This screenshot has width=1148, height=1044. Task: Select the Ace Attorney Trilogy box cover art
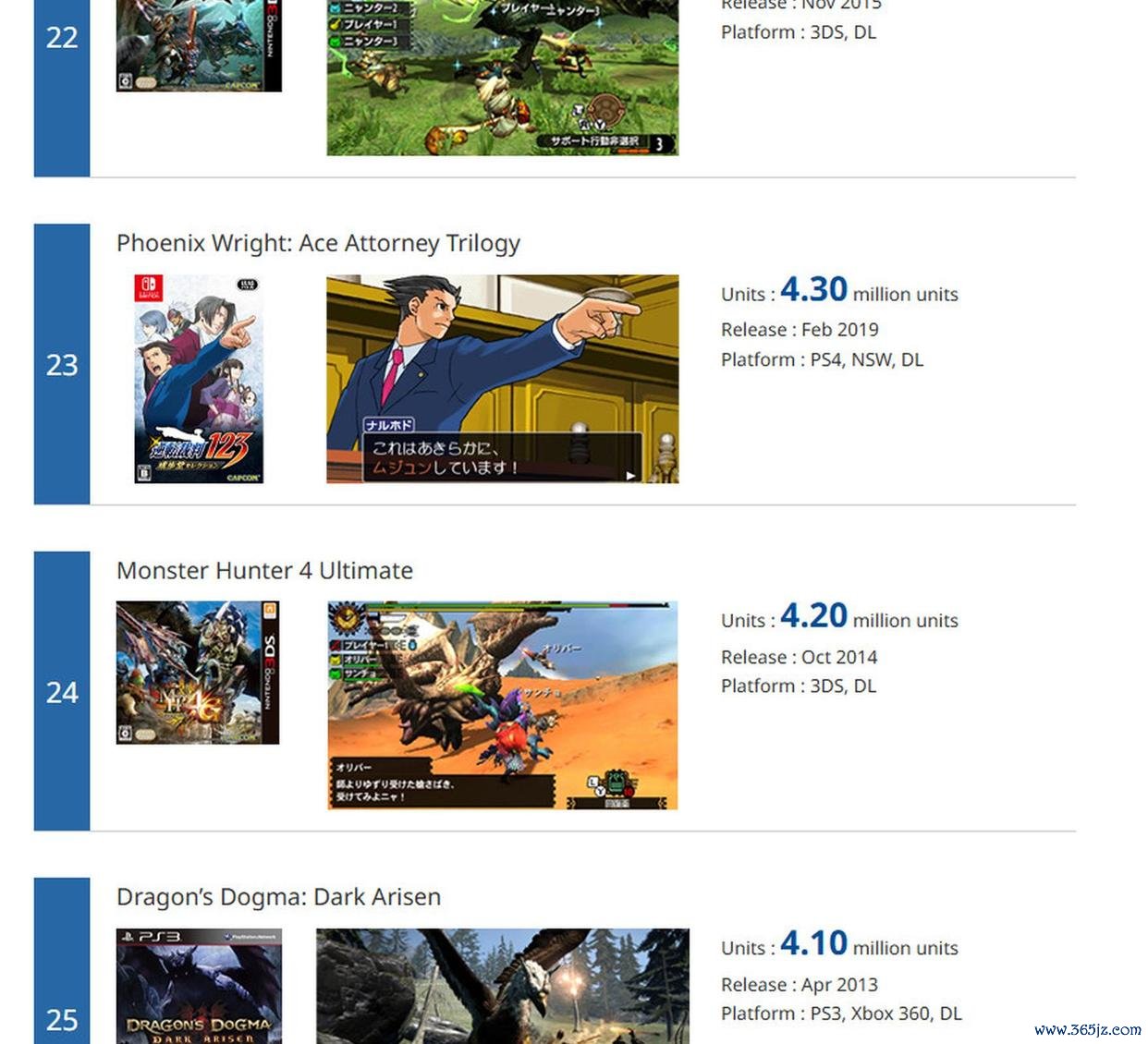point(199,379)
